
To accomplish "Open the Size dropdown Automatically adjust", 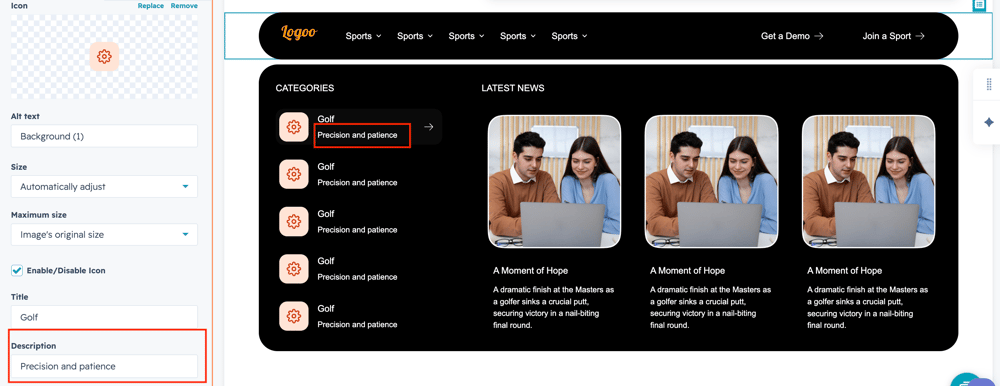I will (x=104, y=187).
